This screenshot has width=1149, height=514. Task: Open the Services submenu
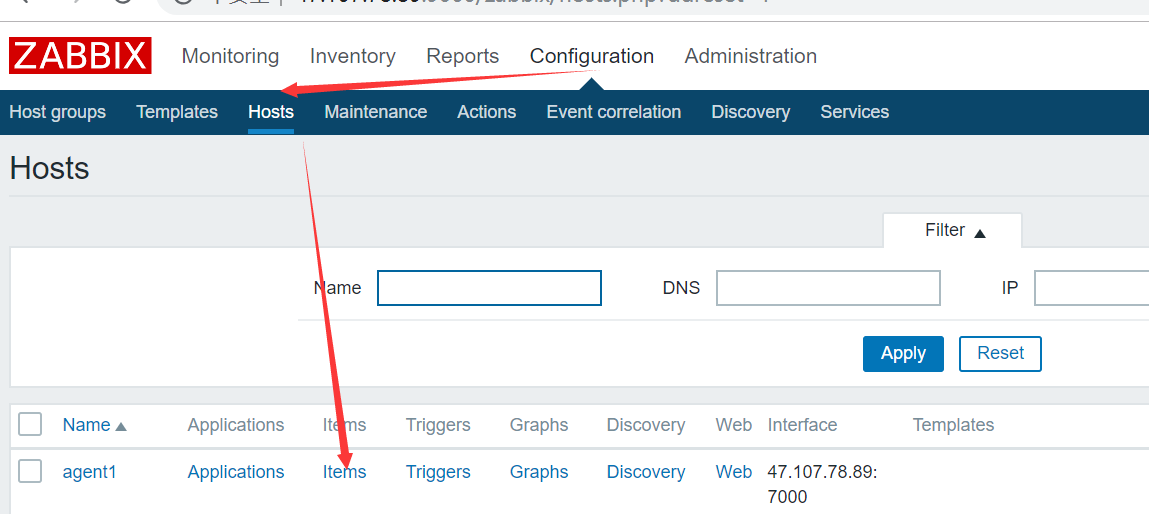pyautogui.click(x=854, y=112)
